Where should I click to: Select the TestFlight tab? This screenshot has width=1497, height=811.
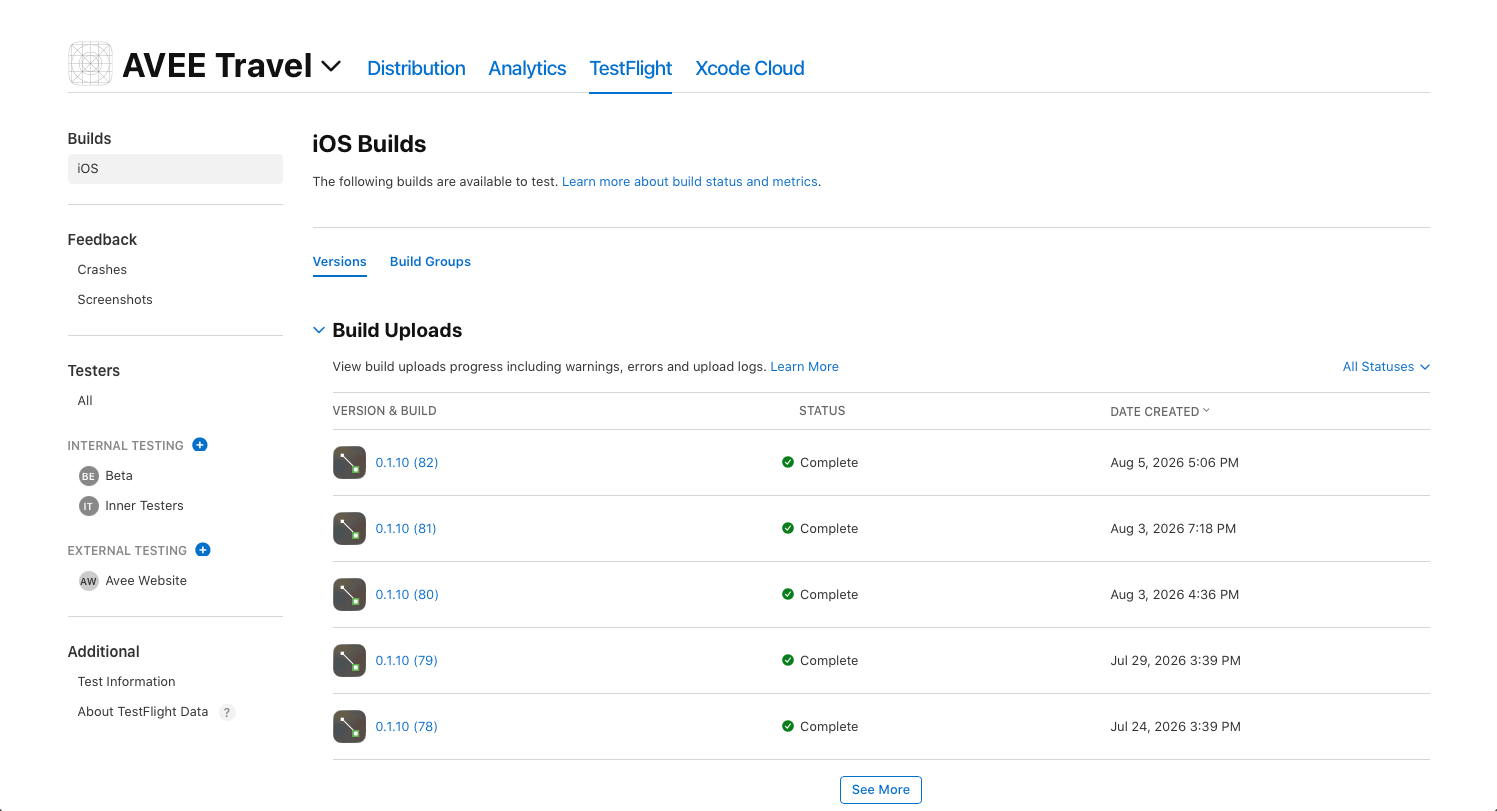pyautogui.click(x=630, y=68)
